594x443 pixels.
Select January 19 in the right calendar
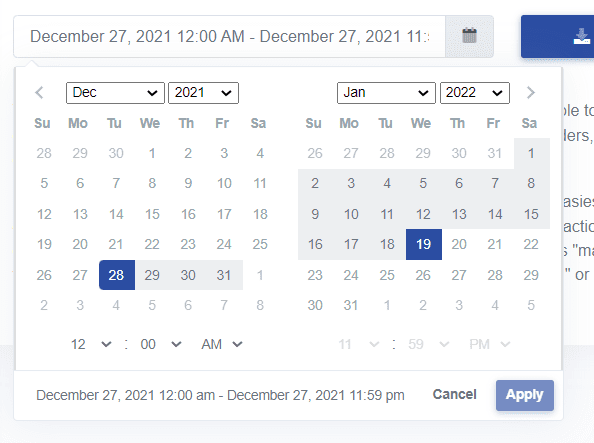point(424,244)
